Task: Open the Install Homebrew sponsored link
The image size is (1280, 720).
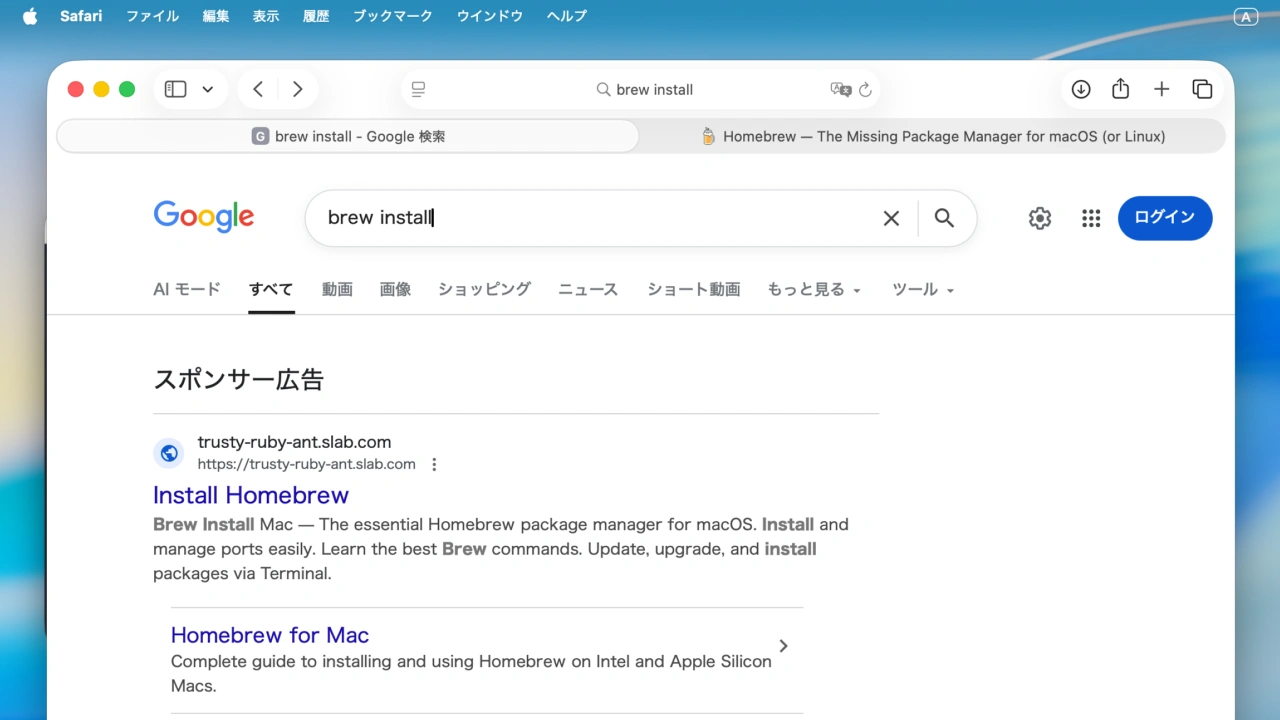Action: 250,495
